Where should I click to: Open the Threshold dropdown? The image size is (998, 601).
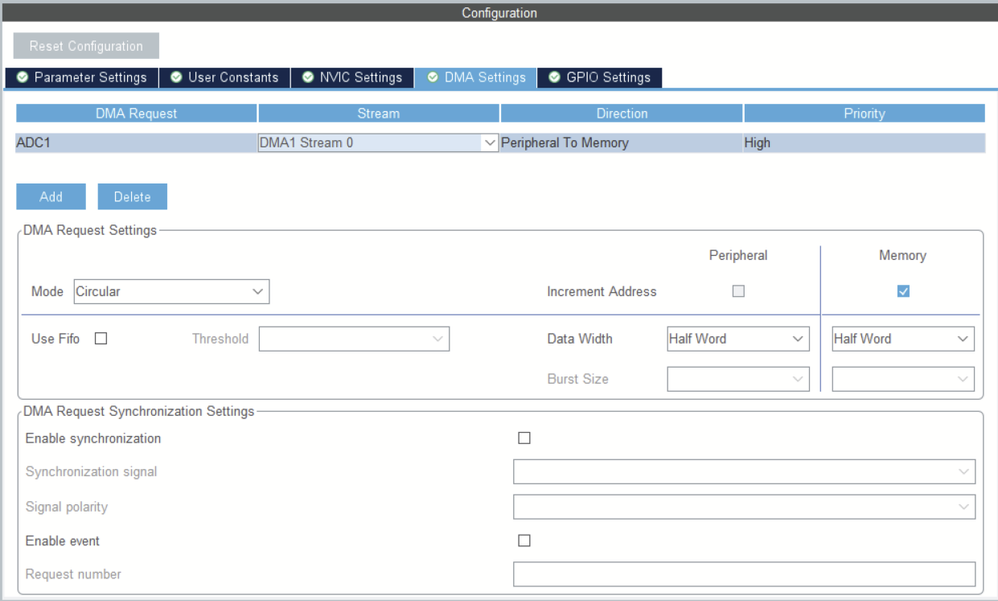click(x=354, y=339)
